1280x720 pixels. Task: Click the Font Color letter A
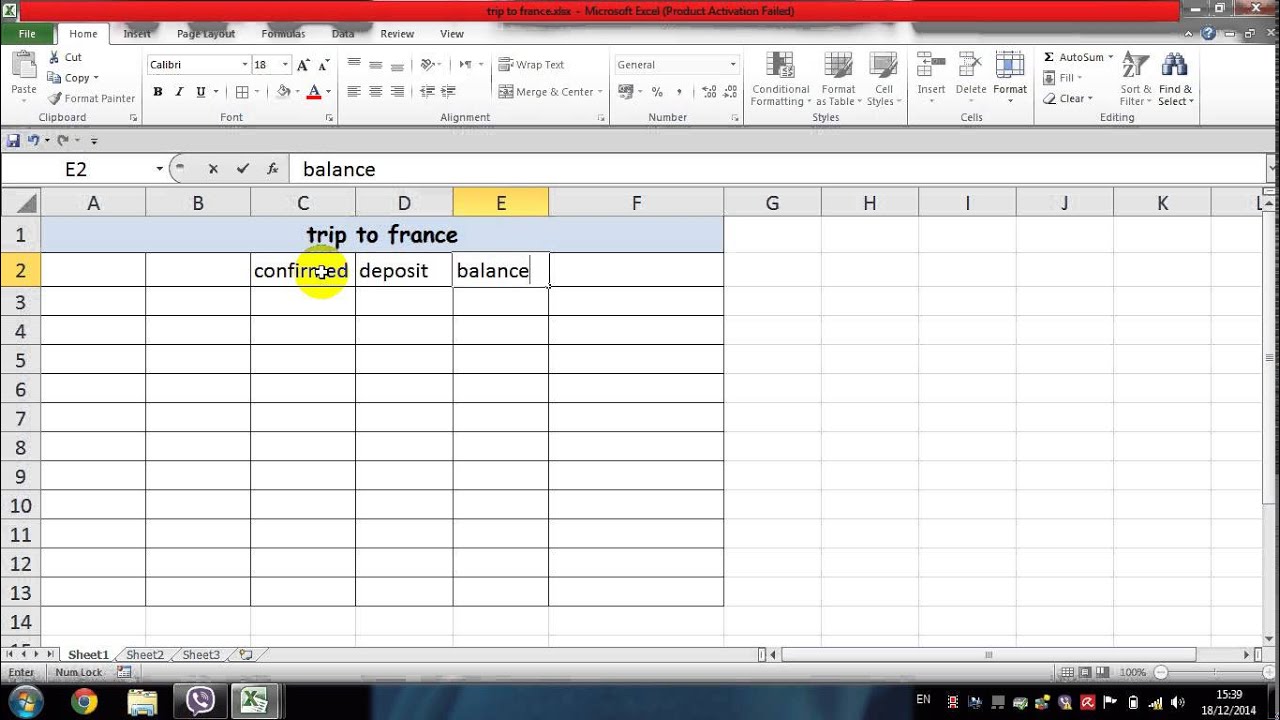pos(314,92)
